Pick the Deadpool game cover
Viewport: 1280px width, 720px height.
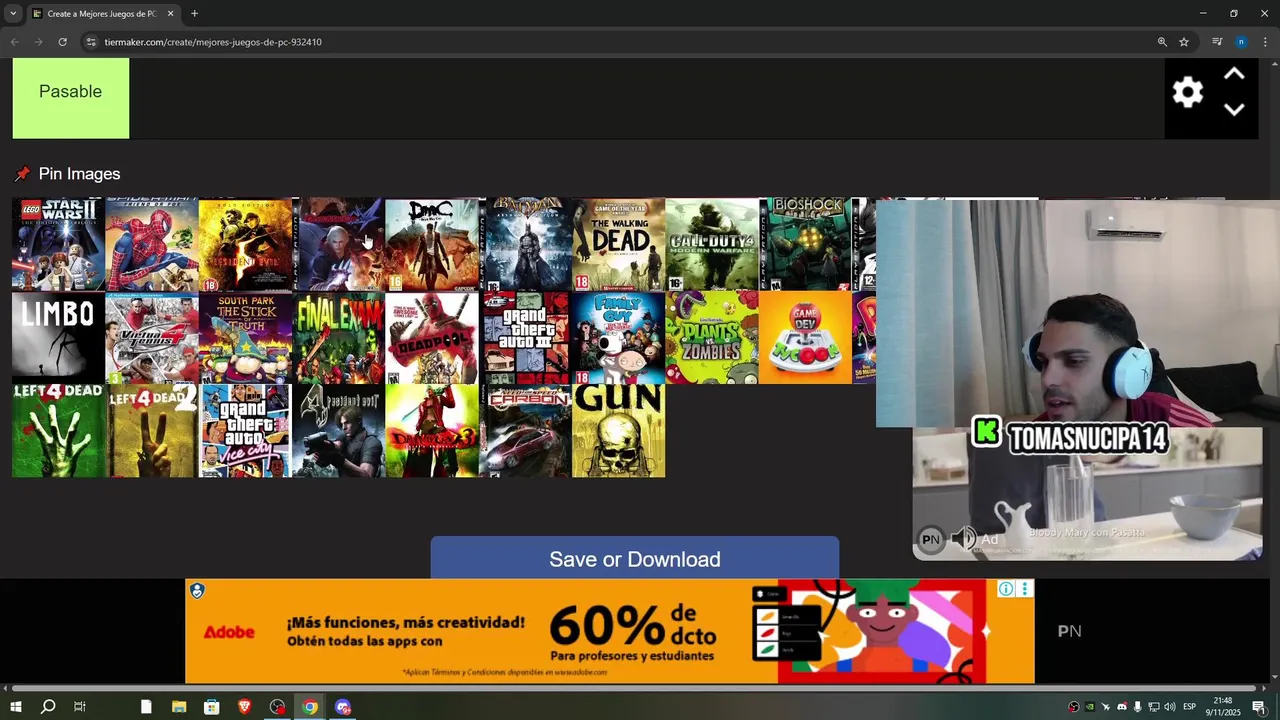click(432, 338)
